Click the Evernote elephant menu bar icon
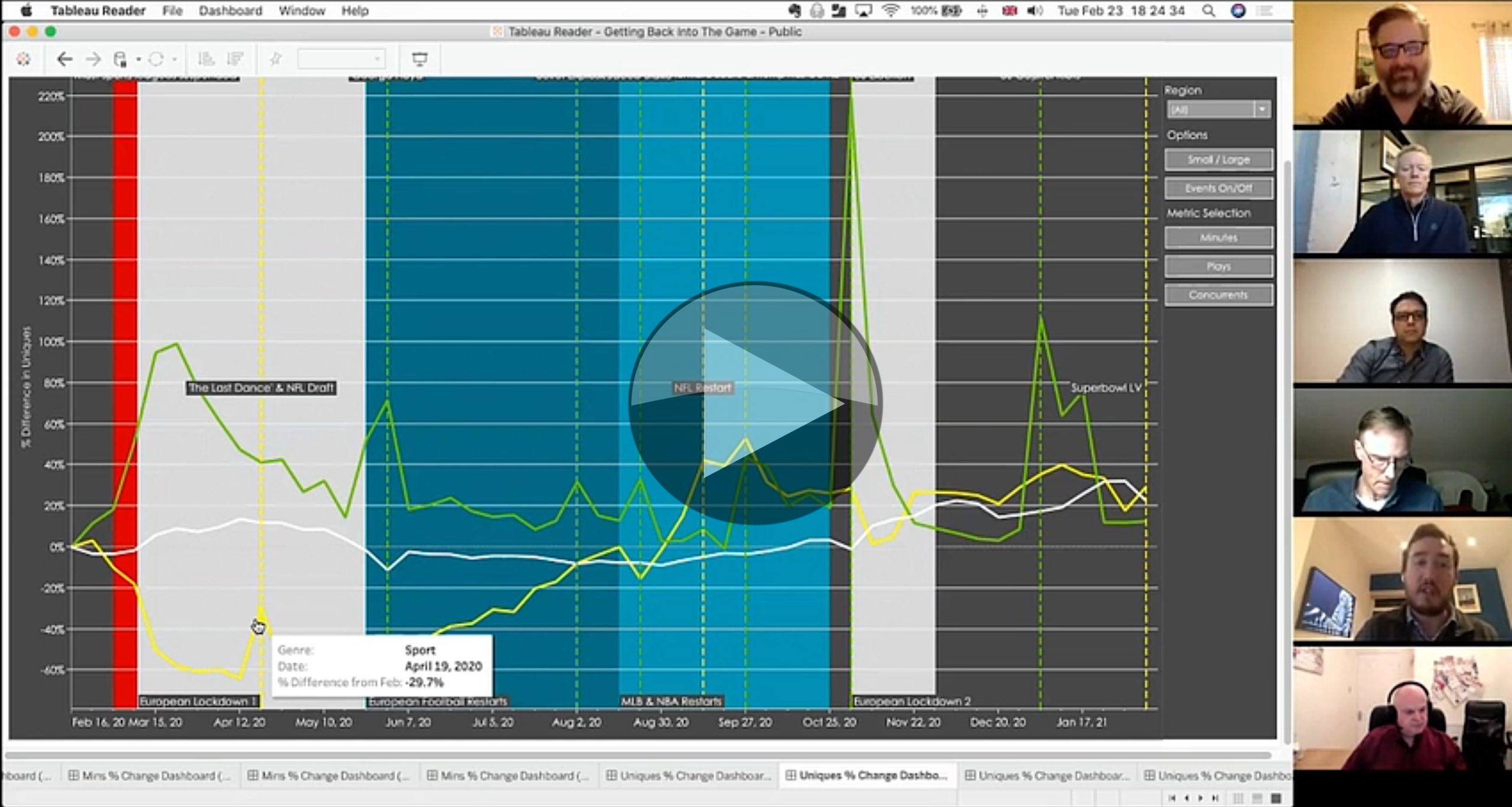1512x807 pixels. 794,11
